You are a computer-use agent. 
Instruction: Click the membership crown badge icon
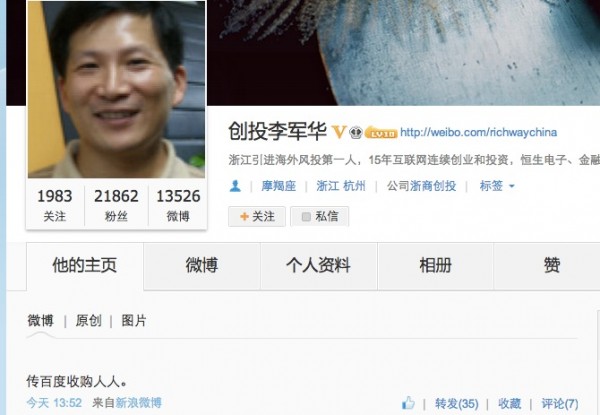tap(356, 132)
